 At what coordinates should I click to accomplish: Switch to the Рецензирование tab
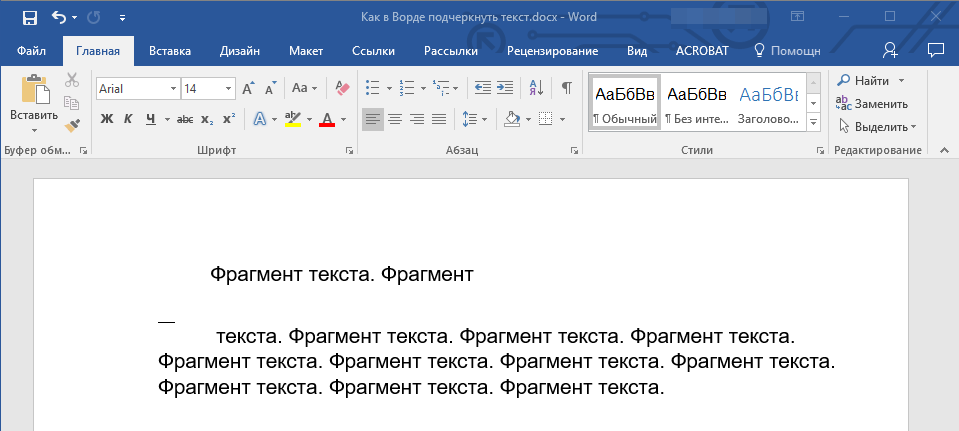click(552, 50)
